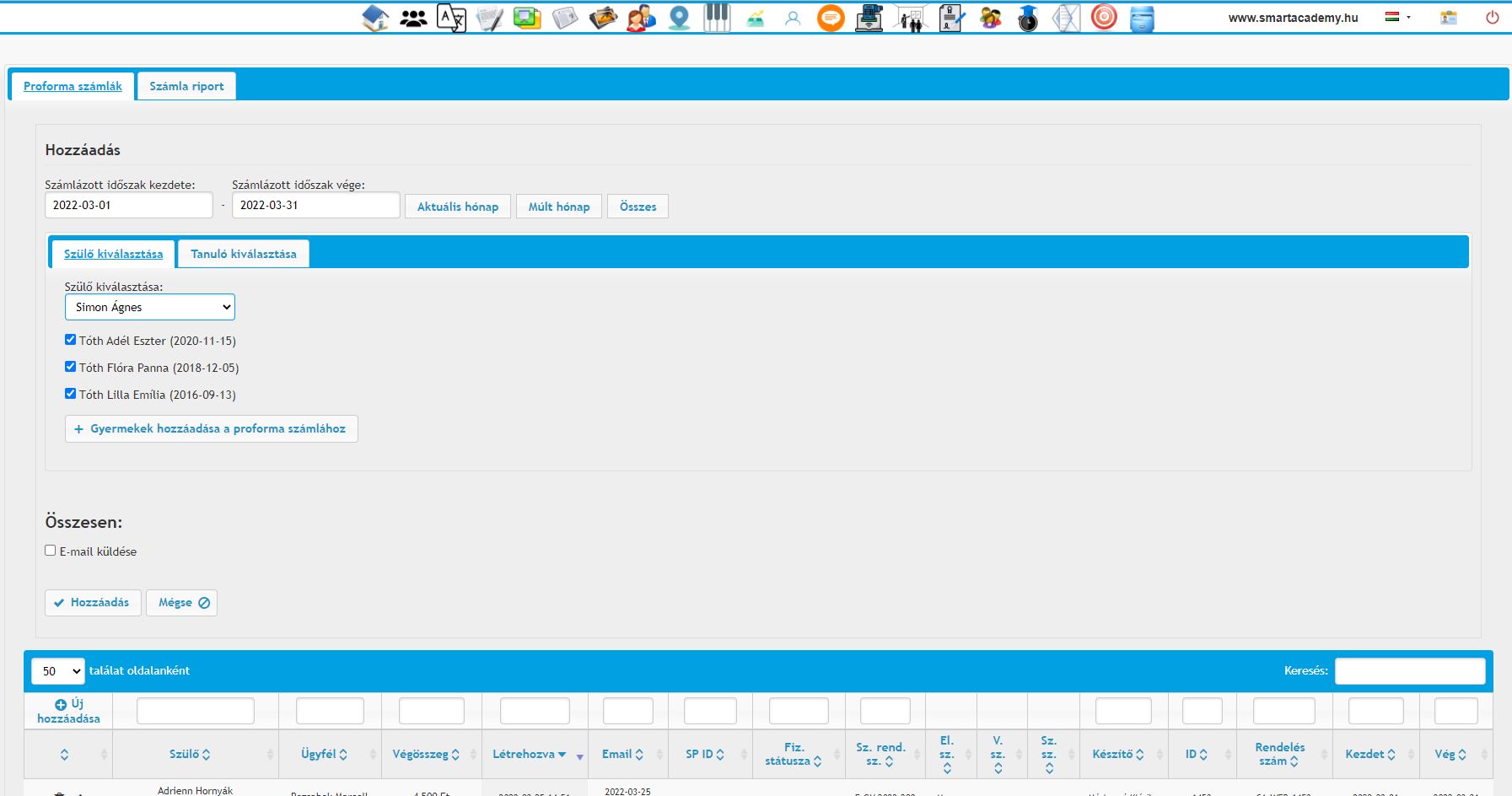The width and height of the screenshot is (1512, 796).
Task: Open the Hungarian flag language dropdown
Action: (x=1397, y=17)
